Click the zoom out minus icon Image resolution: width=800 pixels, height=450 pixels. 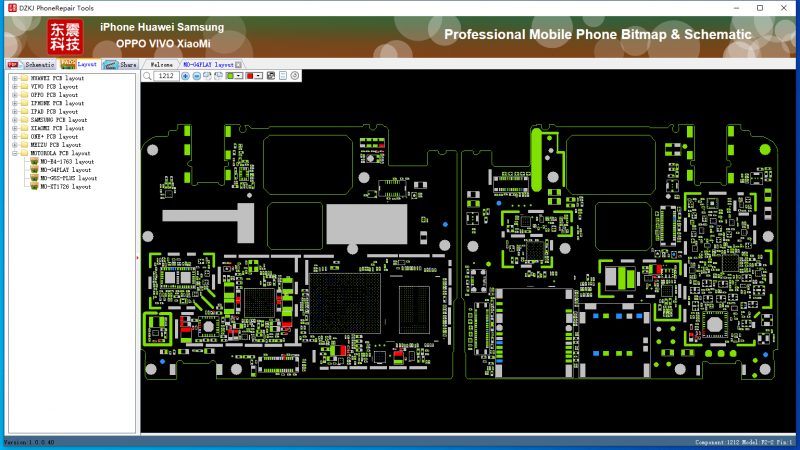tap(196, 76)
